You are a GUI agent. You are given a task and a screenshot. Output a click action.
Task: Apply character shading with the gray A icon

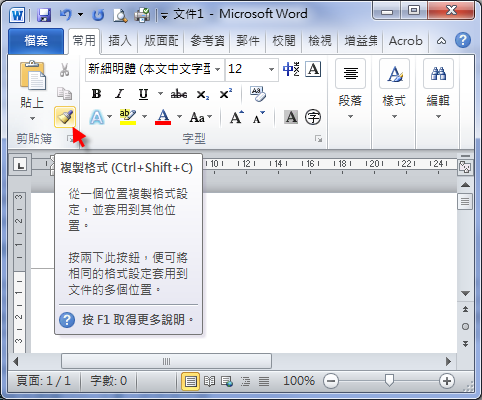coord(291,117)
